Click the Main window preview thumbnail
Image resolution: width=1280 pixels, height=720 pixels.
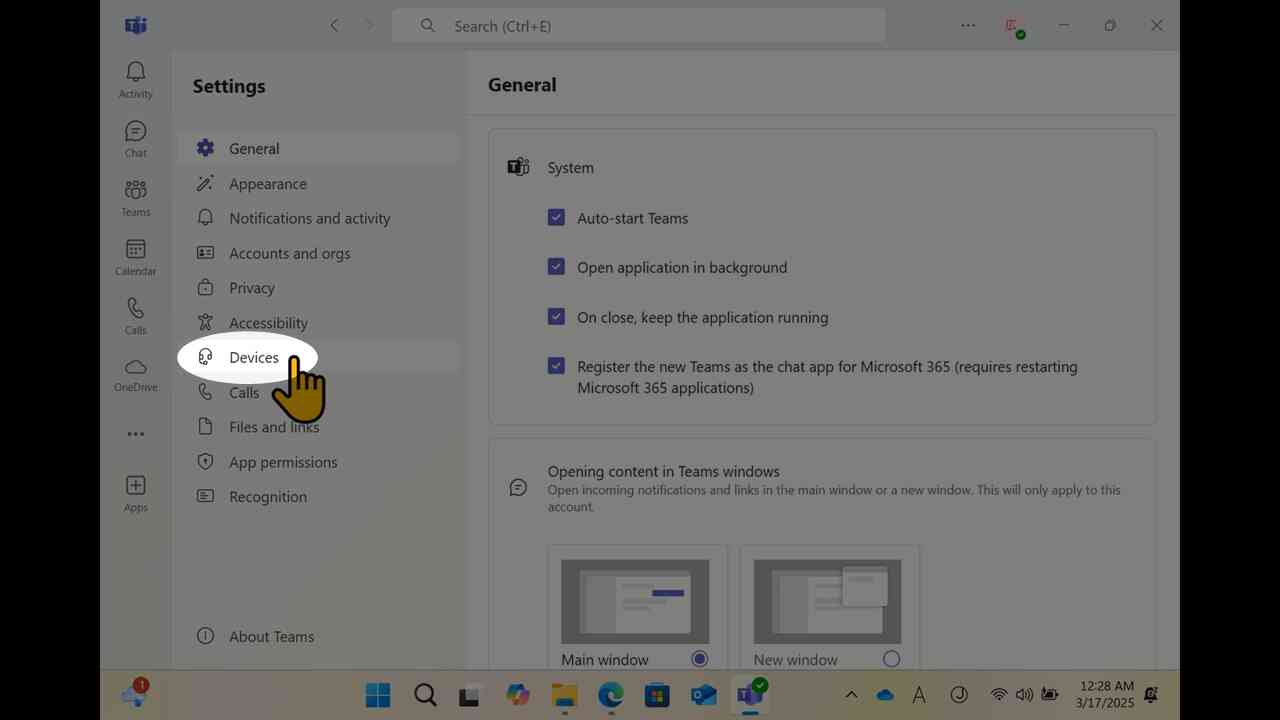(x=635, y=601)
